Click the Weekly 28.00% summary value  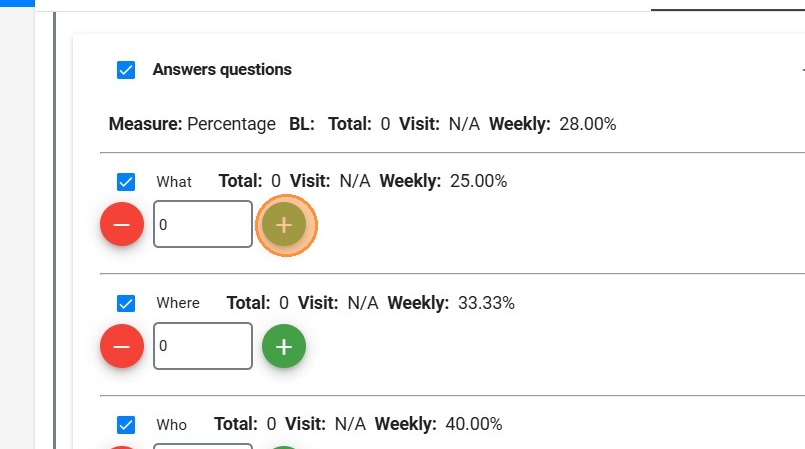tap(587, 124)
